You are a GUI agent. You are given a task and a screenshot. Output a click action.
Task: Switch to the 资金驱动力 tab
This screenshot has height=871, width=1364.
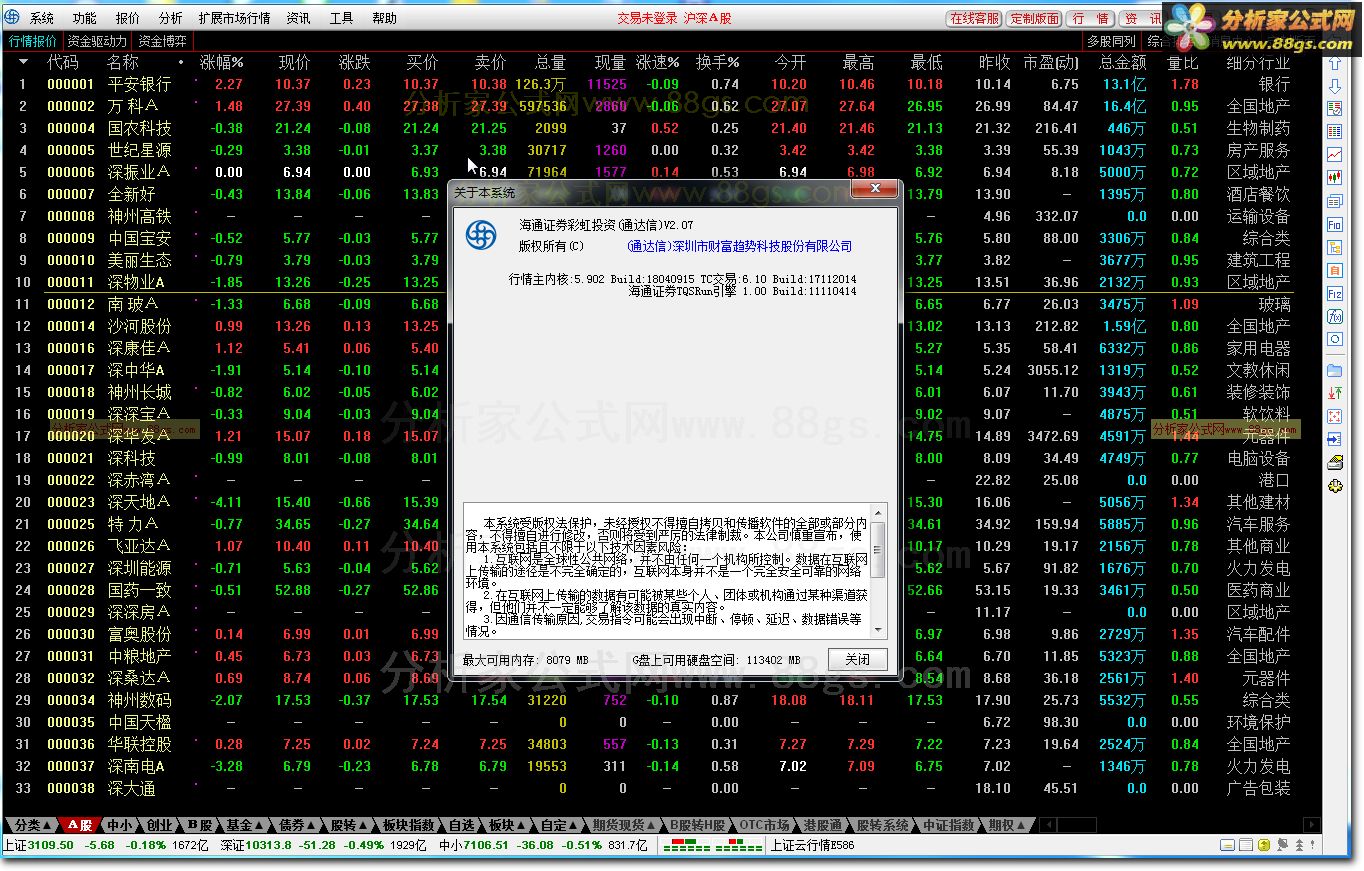(x=97, y=41)
